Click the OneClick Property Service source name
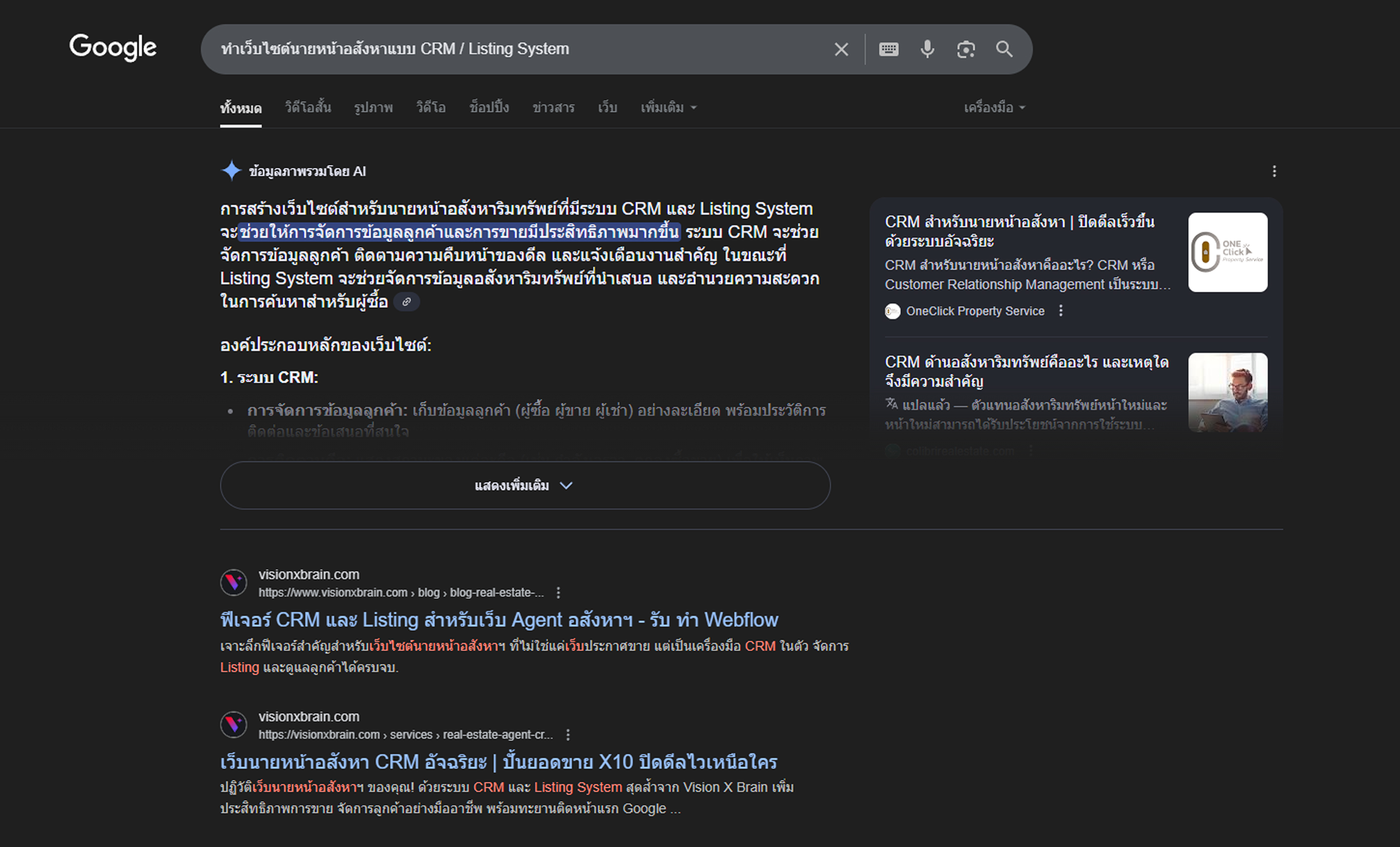This screenshot has width=1400, height=847. (x=975, y=311)
